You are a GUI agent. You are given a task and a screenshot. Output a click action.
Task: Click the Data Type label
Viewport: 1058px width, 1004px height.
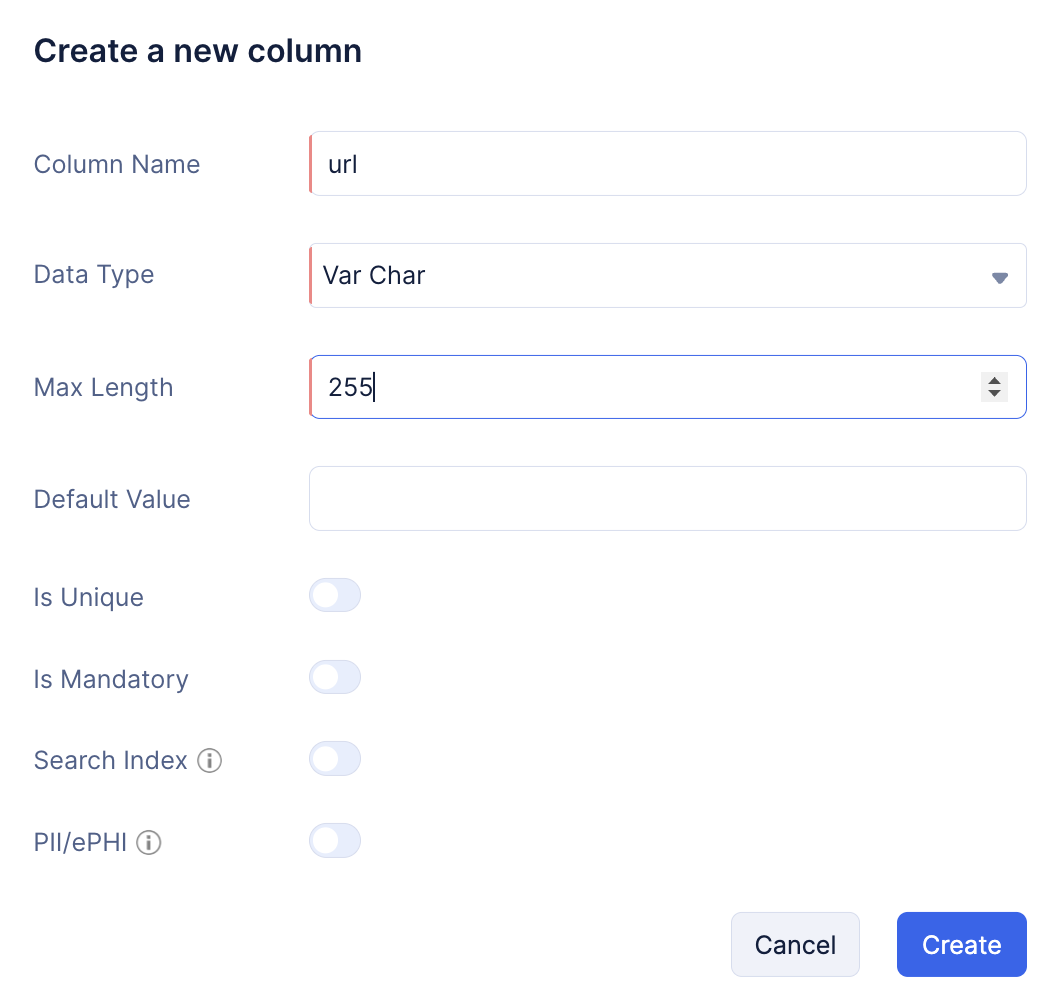pos(94,275)
